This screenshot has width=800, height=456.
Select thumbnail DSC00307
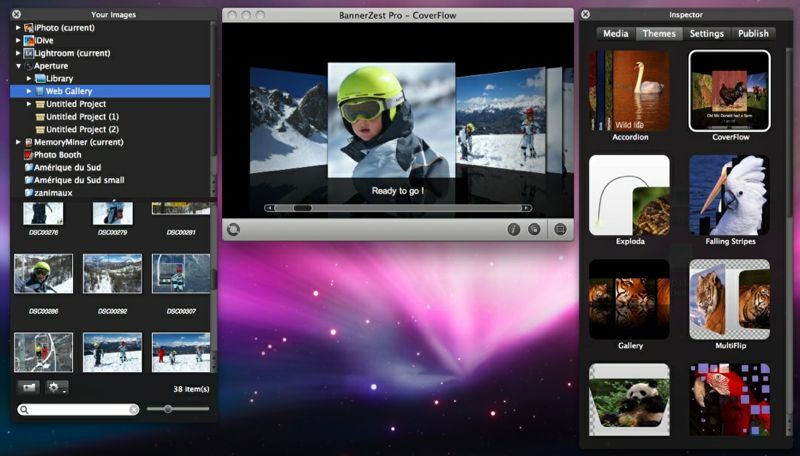(181, 274)
